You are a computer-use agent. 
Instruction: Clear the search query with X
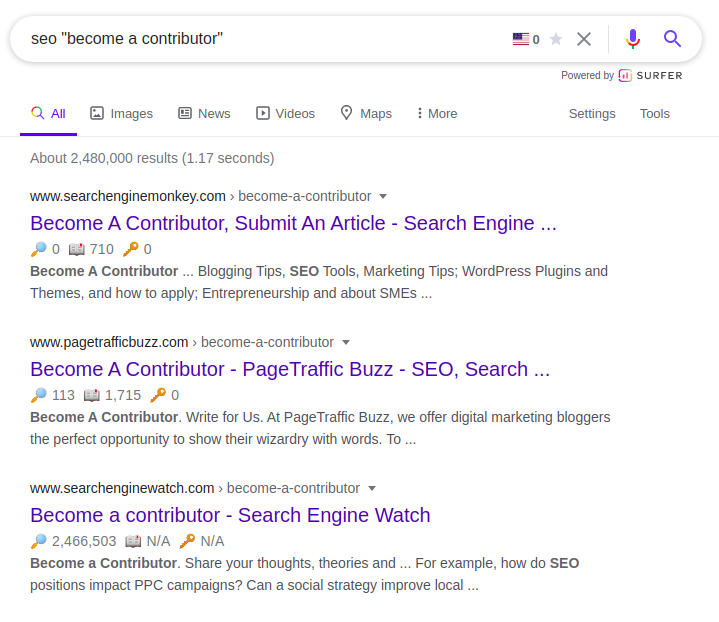pyautogui.click(x=584, y=39)
